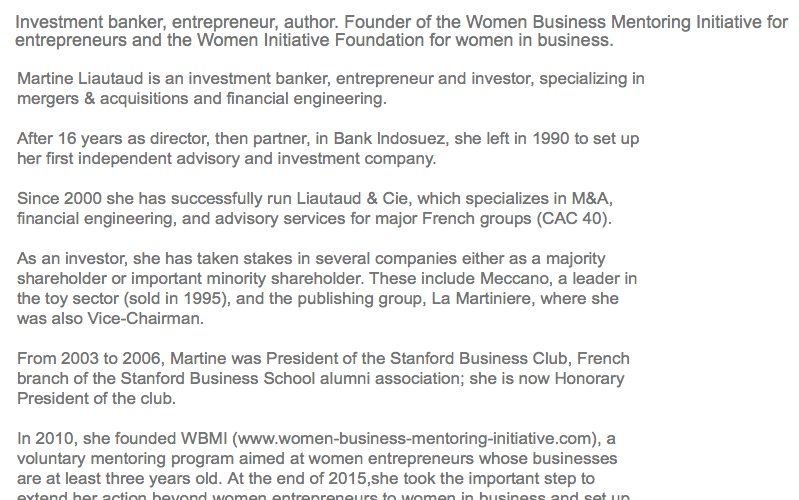799x500 pixels.
Task: Click 'financial engineering' in first paragraph
Action: click(x=304, y=99)
